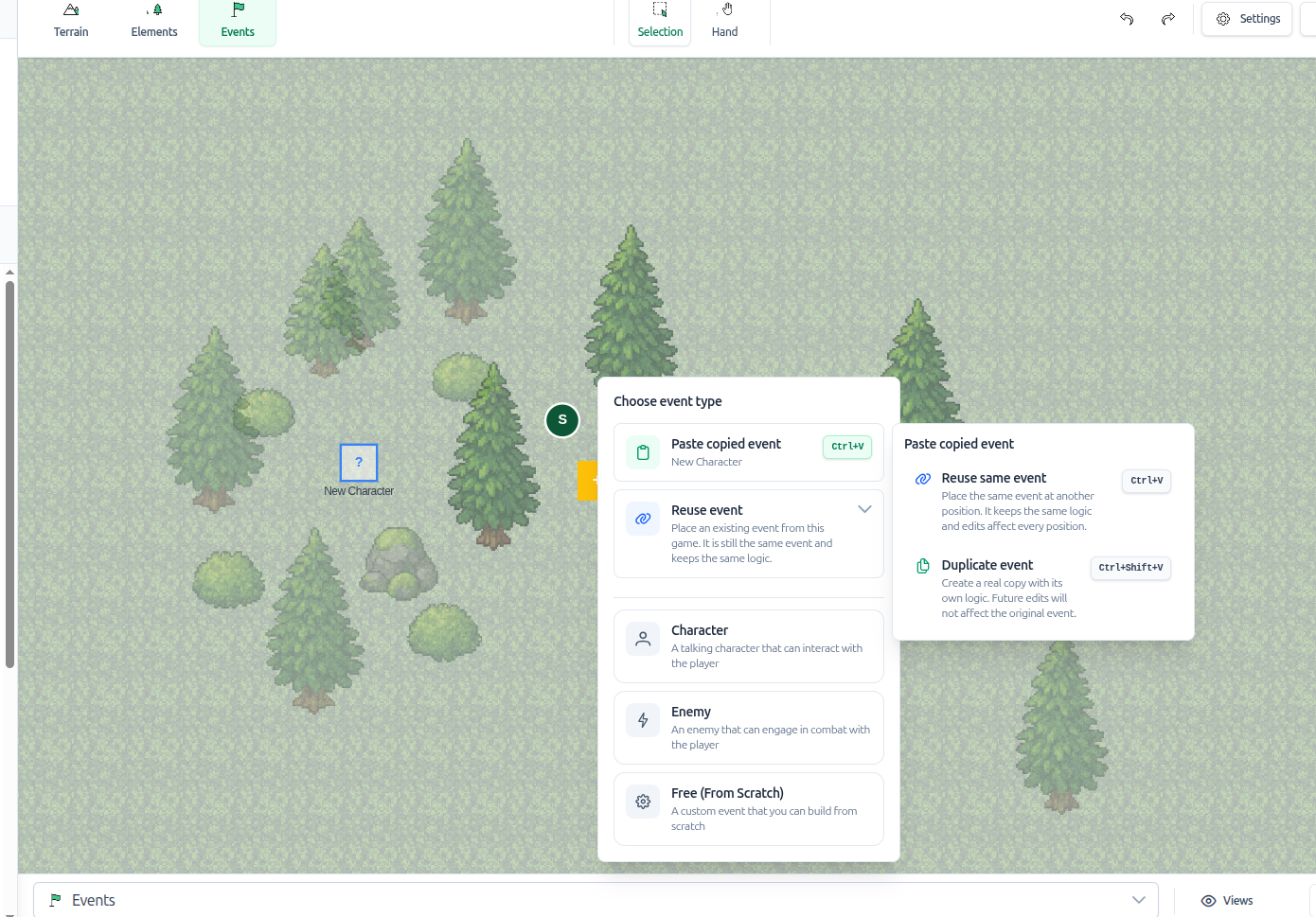
Task: Expand the Reuse event chevron
Action: coord(864,509)
